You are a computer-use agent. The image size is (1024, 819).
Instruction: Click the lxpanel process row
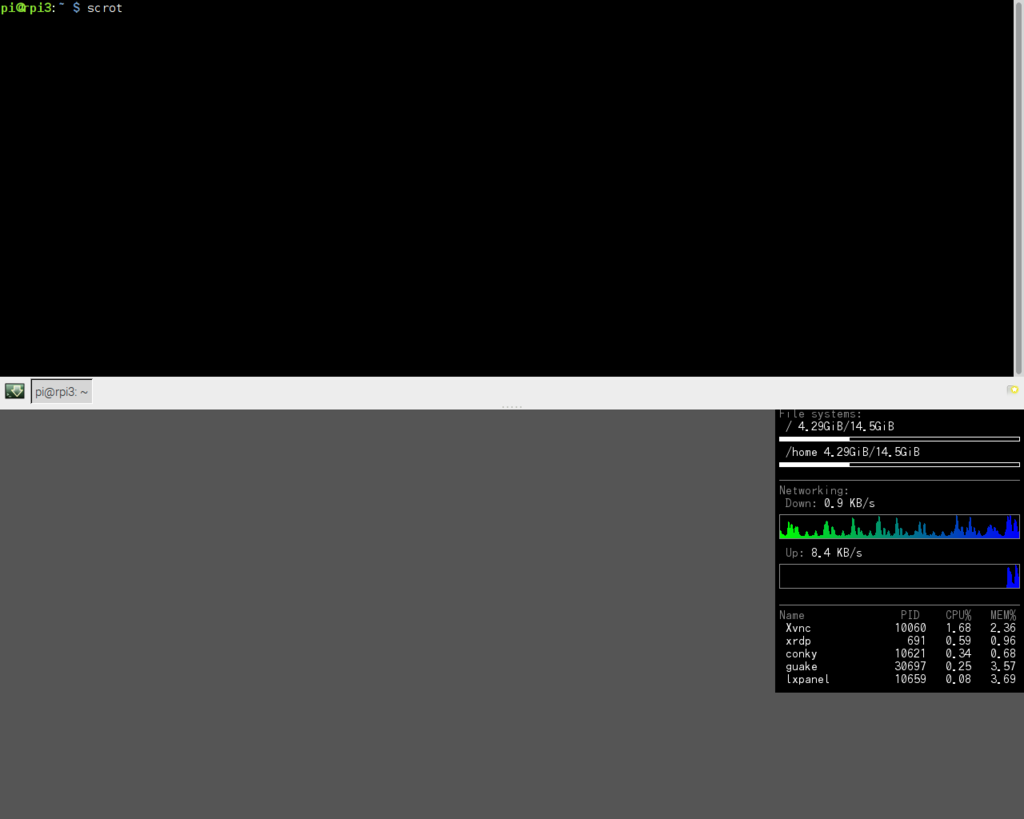[899, 679]
